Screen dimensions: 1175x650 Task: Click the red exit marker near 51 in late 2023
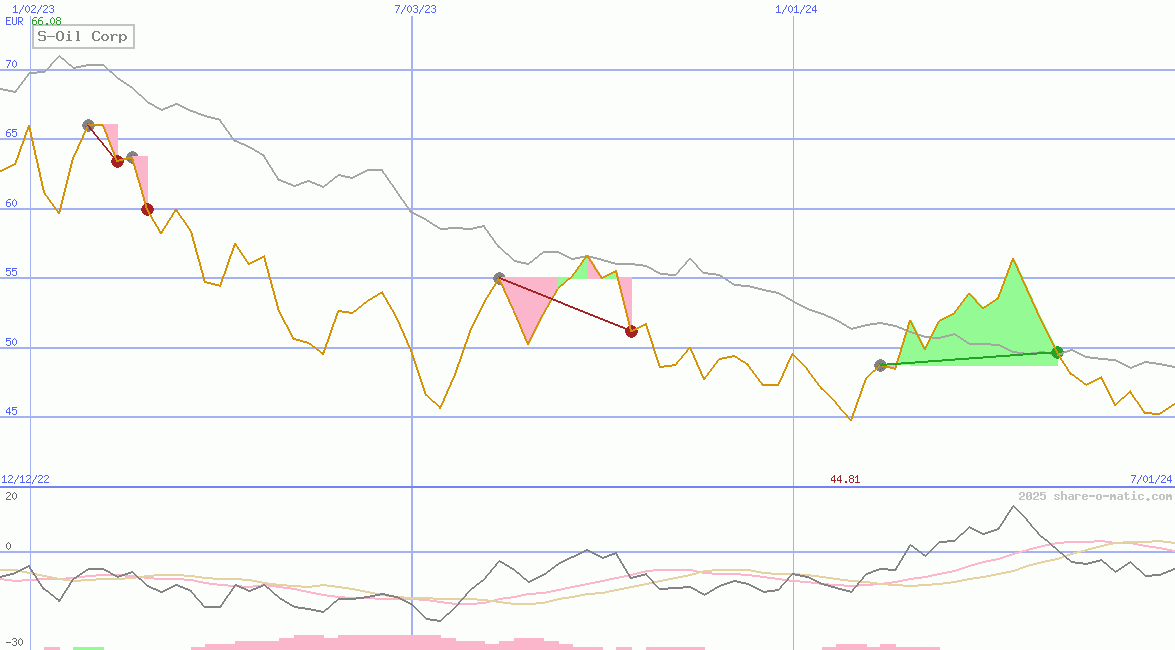[x=631, y=331]
